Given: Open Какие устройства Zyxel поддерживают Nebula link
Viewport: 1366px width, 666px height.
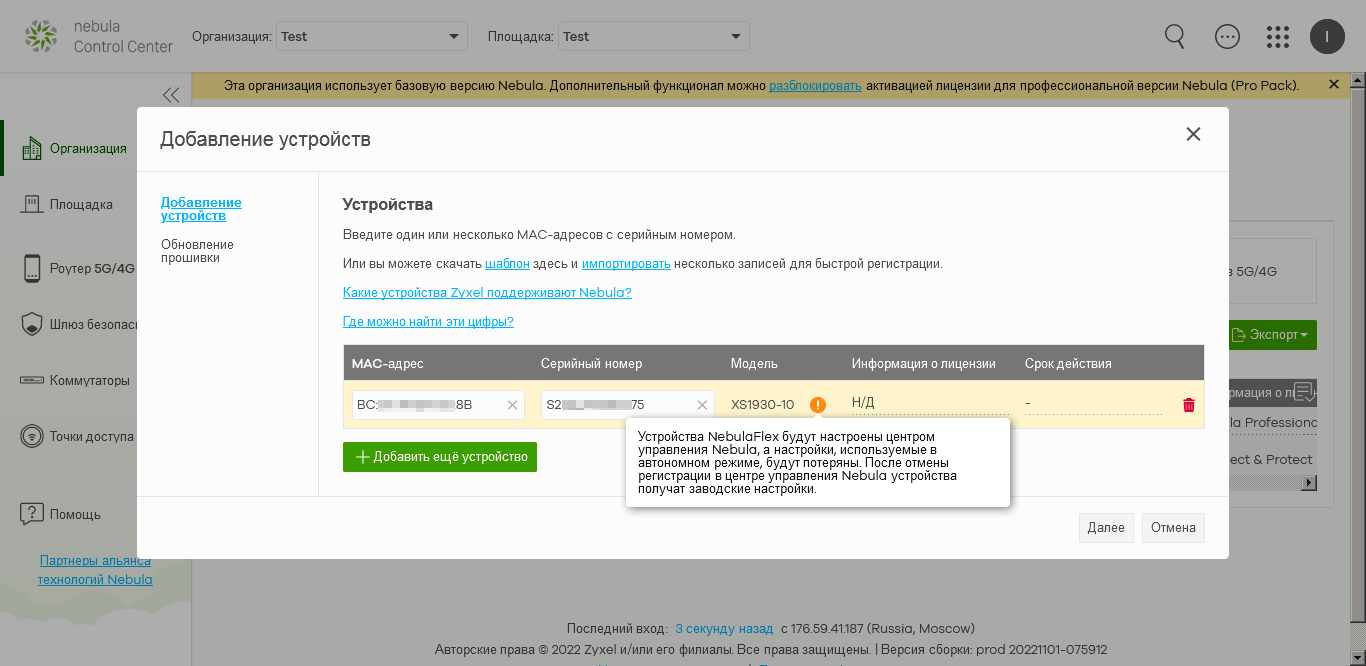Looking at the screenshot, I should pos(487,293).
